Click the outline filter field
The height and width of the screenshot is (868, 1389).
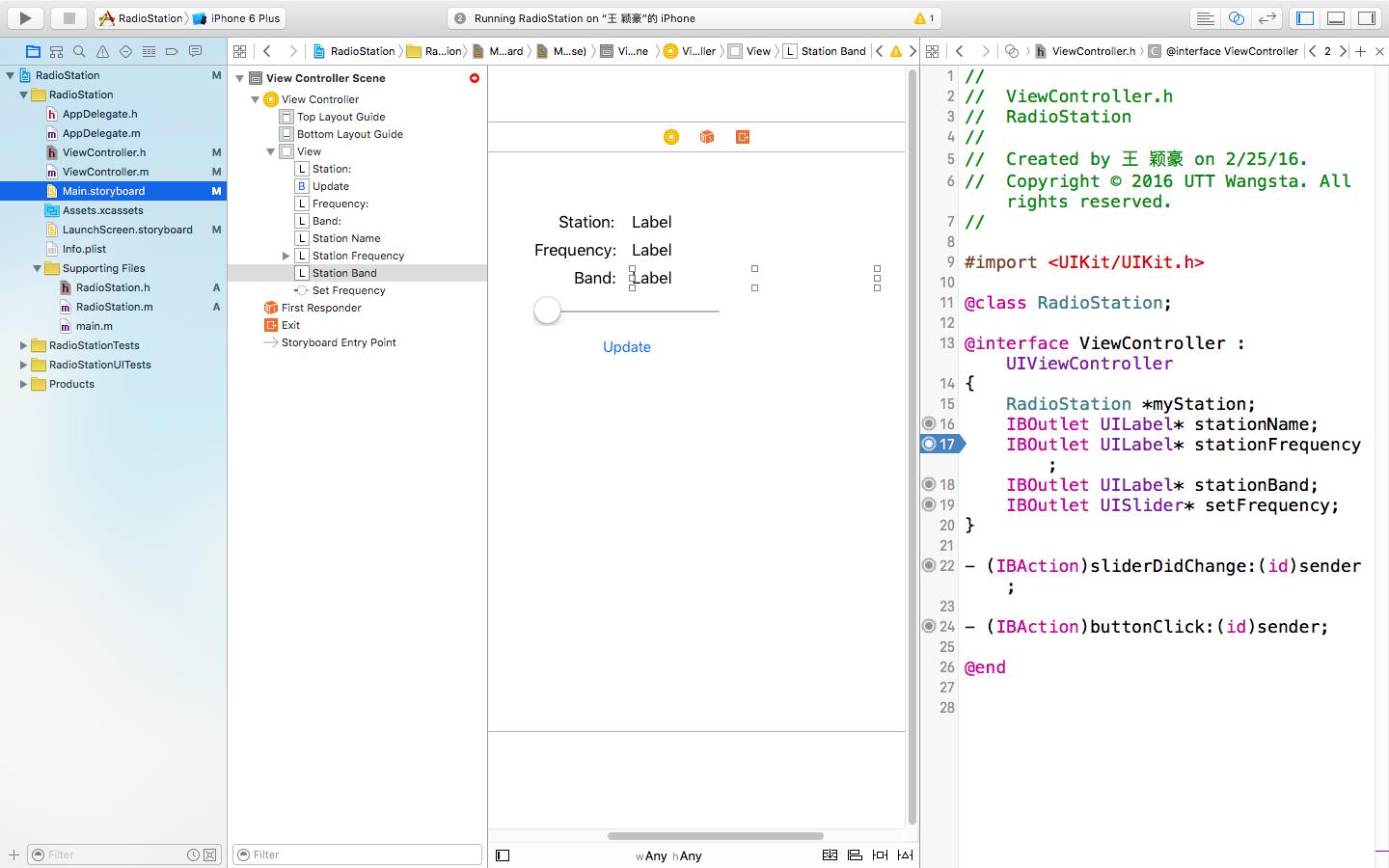(x=358, y=854)
